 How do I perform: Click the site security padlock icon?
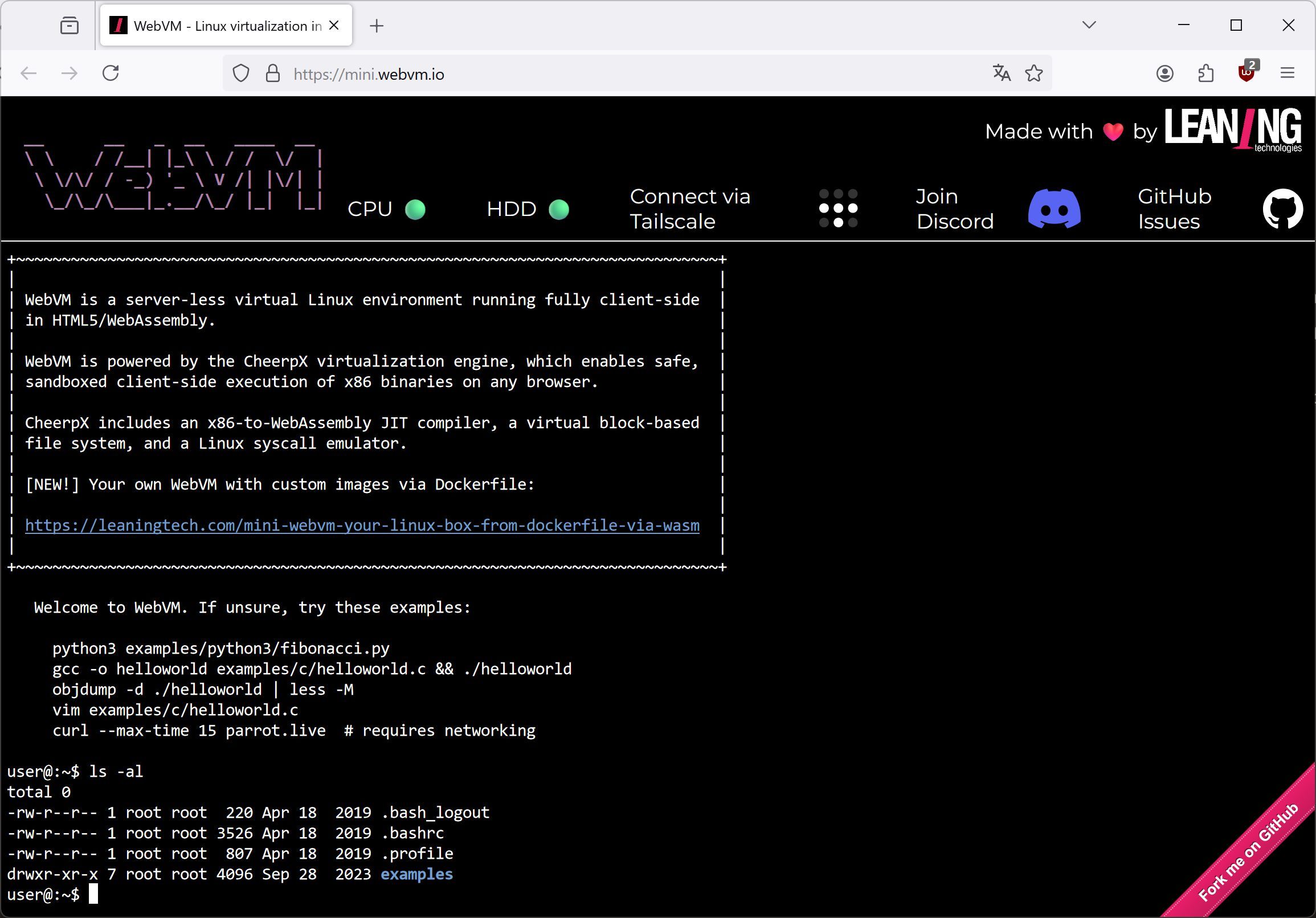point(273,74)
